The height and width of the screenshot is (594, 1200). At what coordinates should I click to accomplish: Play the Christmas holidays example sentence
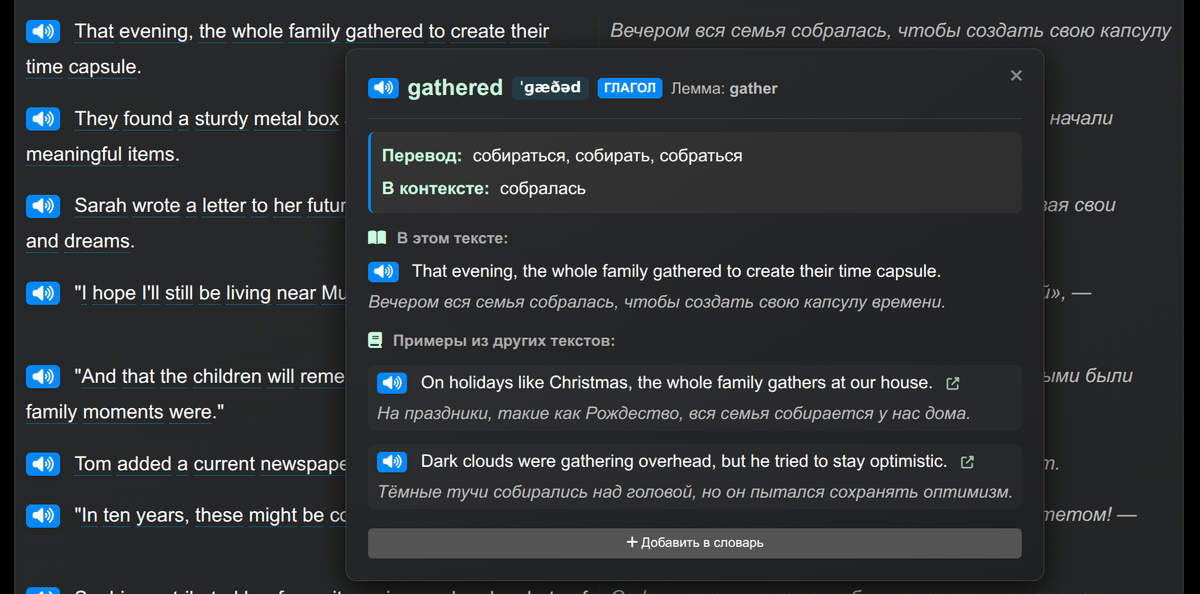pos(392,383)
